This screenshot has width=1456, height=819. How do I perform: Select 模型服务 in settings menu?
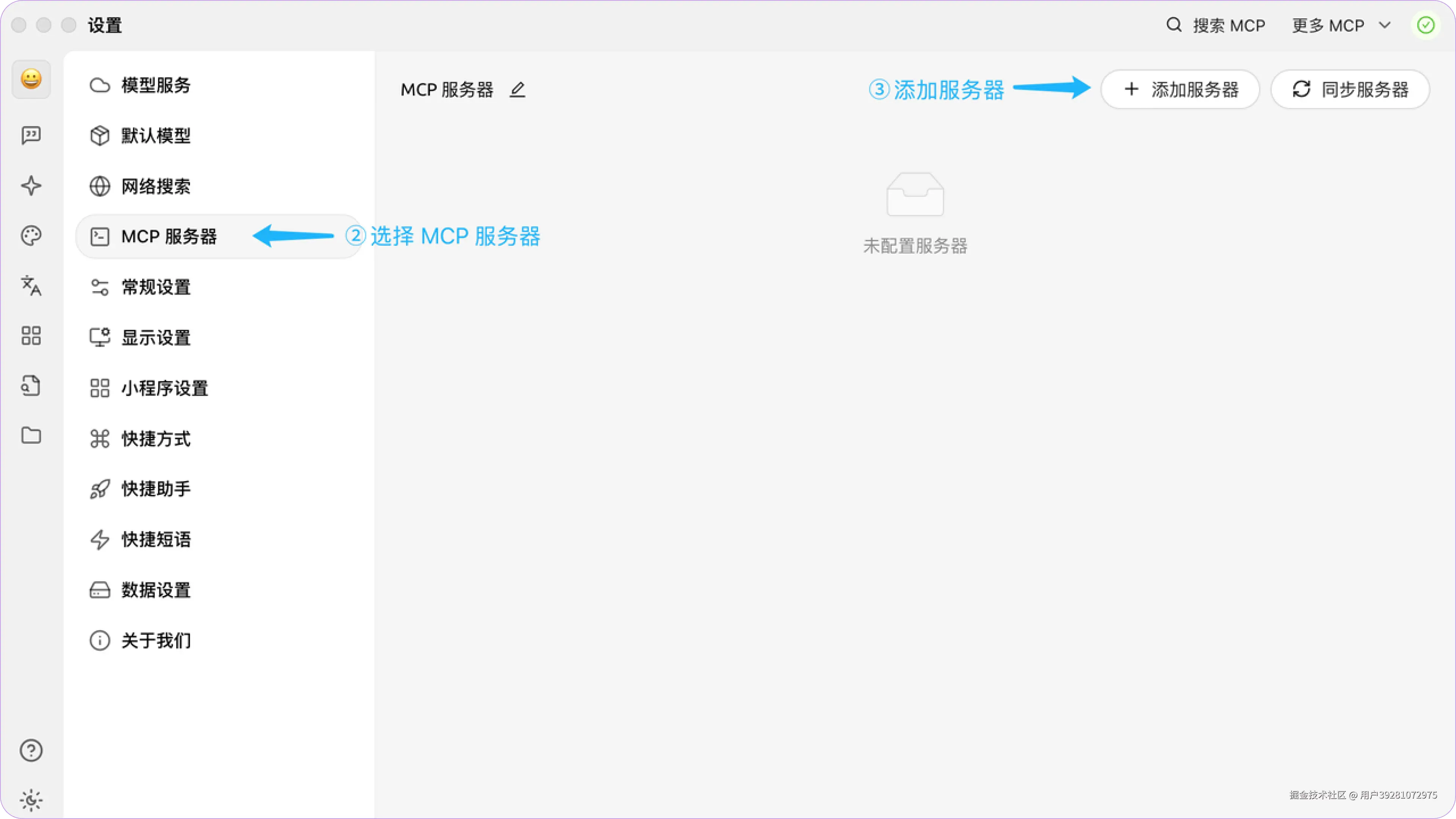point(156,85)
